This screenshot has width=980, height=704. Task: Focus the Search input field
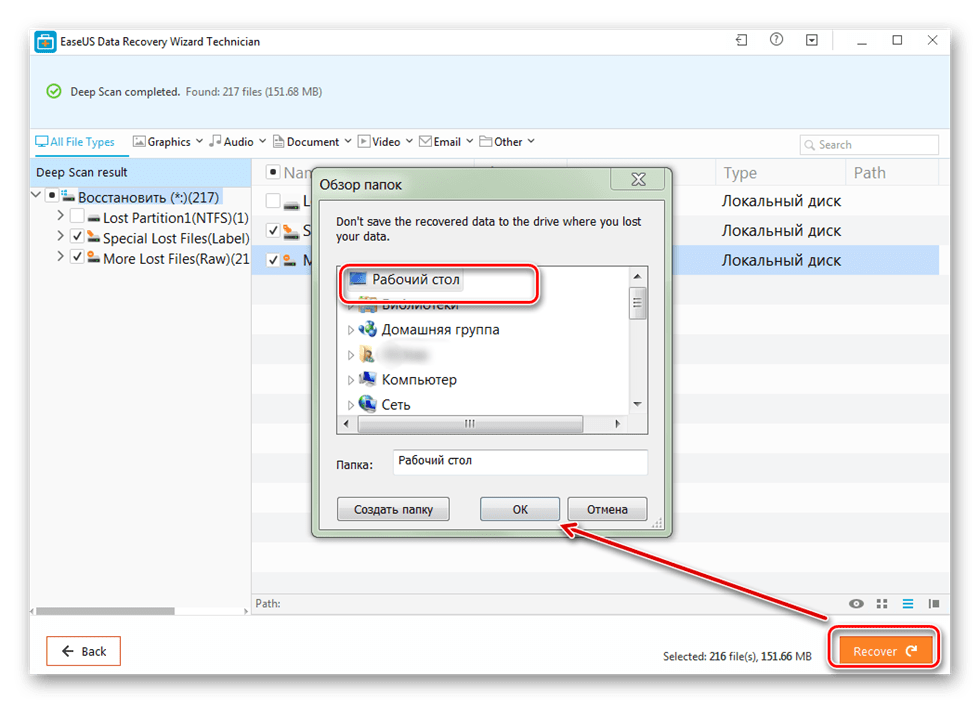click(869, 145)
